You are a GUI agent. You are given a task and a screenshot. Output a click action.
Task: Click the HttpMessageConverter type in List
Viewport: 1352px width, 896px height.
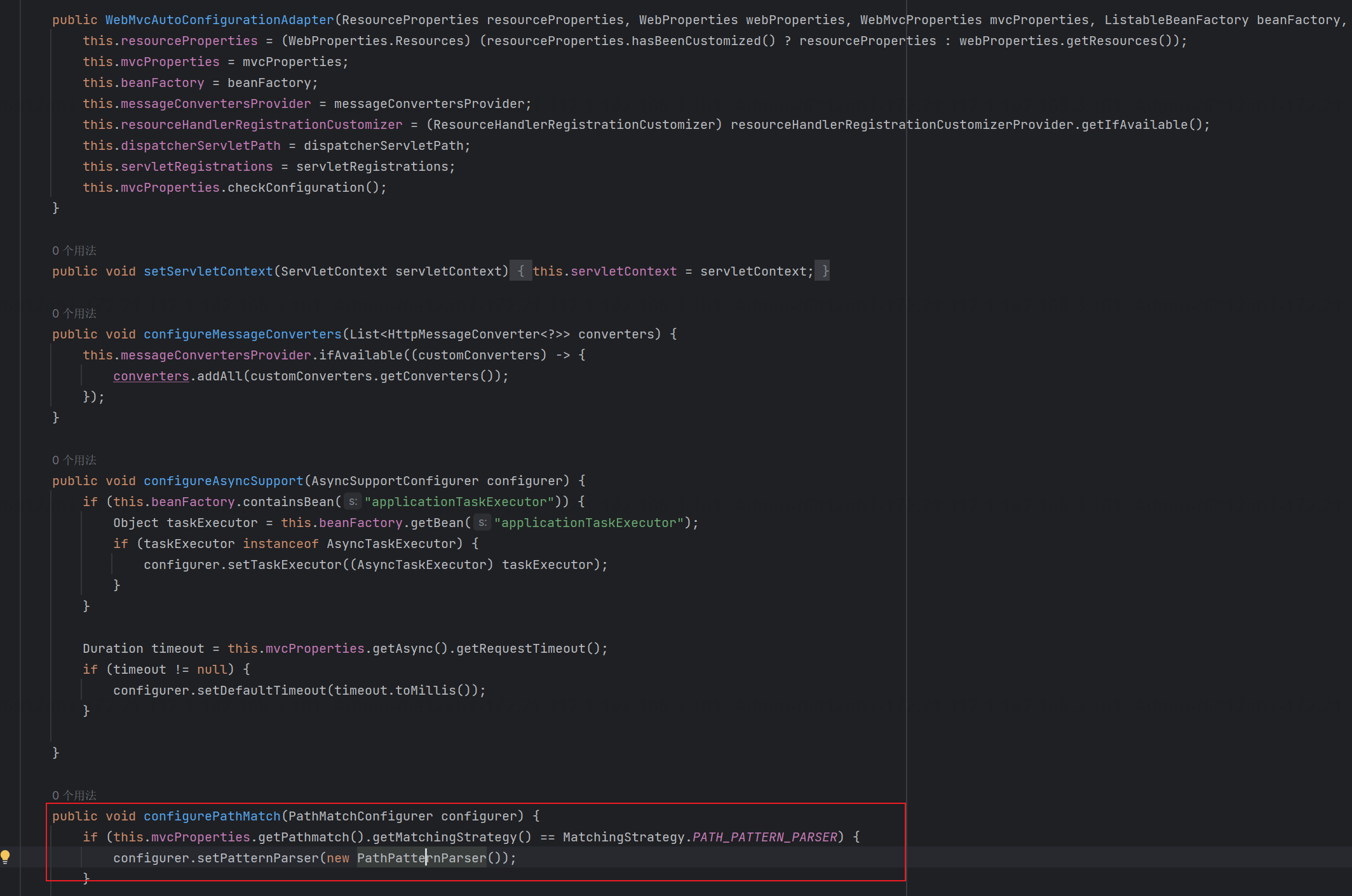(464, 334)
